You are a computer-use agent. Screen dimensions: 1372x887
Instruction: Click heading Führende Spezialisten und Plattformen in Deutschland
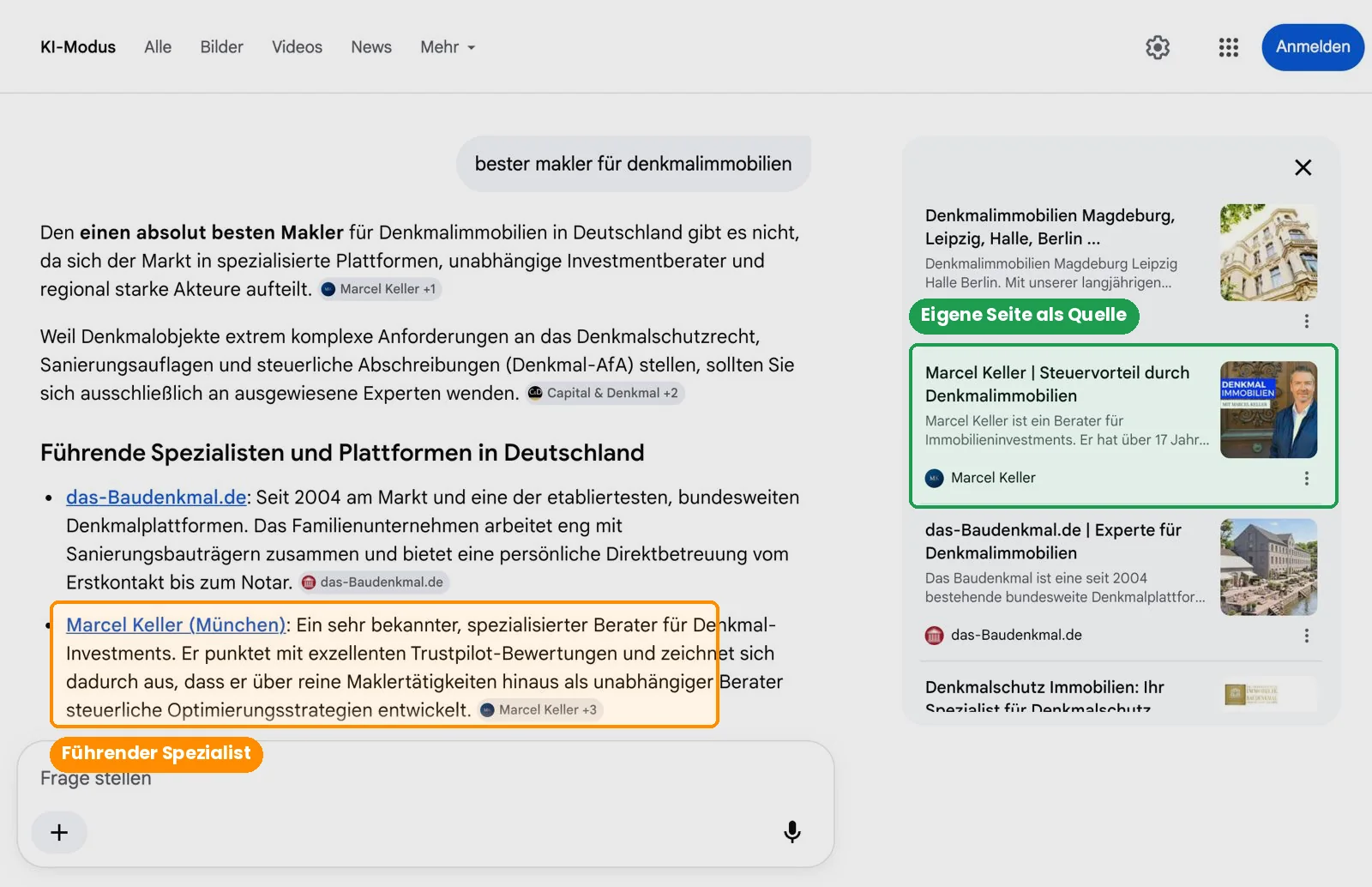tap(342, 453)
